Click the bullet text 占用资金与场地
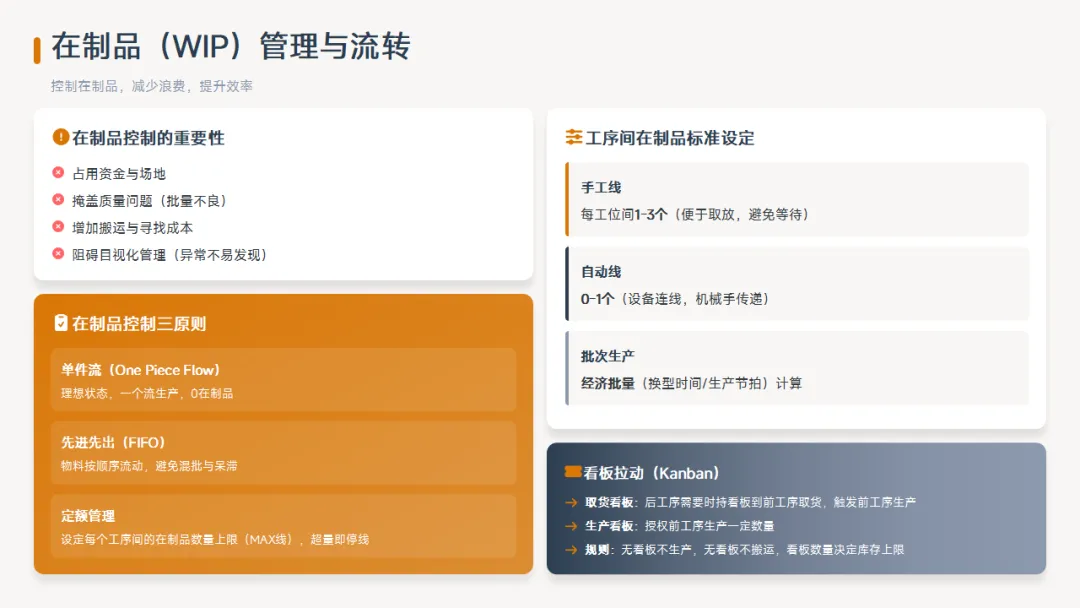The height and width of the screenshot is (608, 1080). pyautogui.click(x=119, y=174)
